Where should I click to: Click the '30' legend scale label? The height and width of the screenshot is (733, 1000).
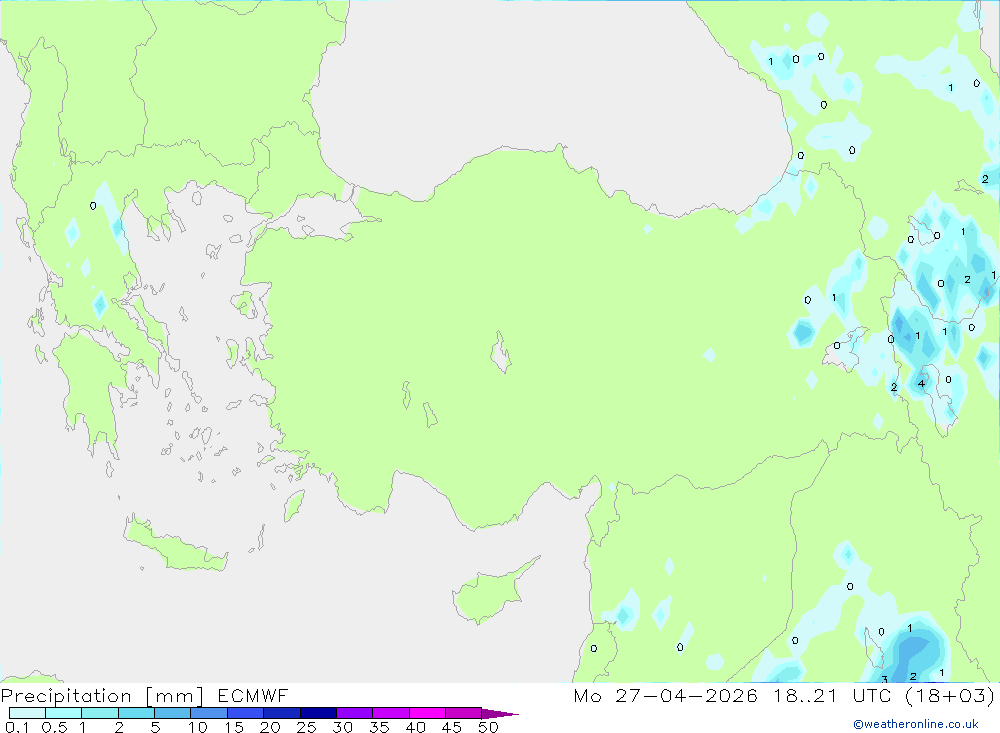pos(342,727)
